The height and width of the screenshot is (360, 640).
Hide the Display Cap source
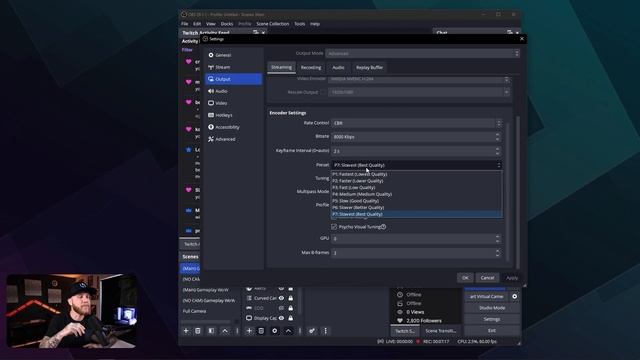(x=281, y=318)
